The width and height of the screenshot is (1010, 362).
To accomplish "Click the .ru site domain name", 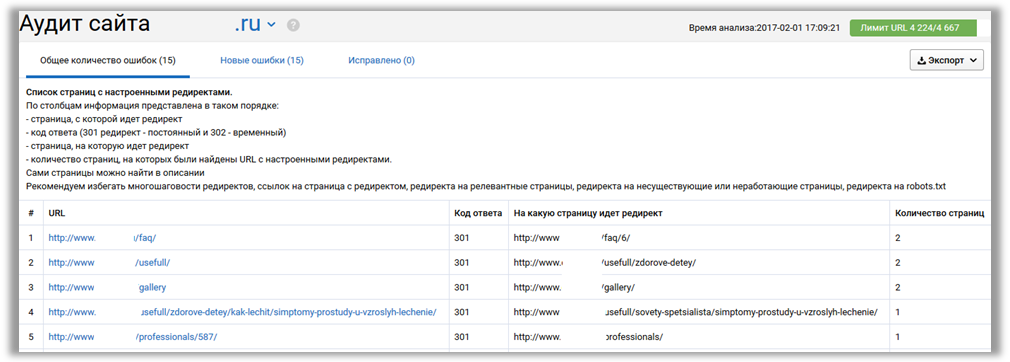I will pos(247,24).
